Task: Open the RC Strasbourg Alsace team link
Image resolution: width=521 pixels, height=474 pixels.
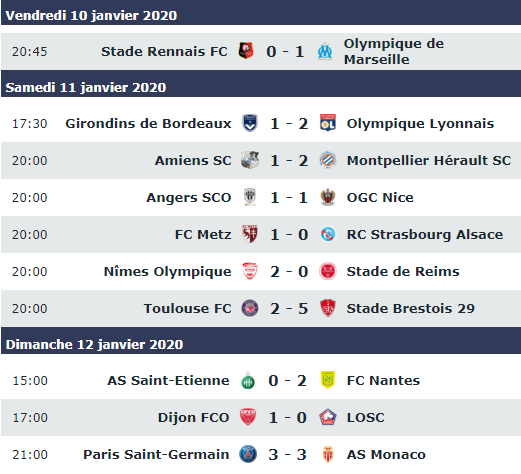Action: 425,234
